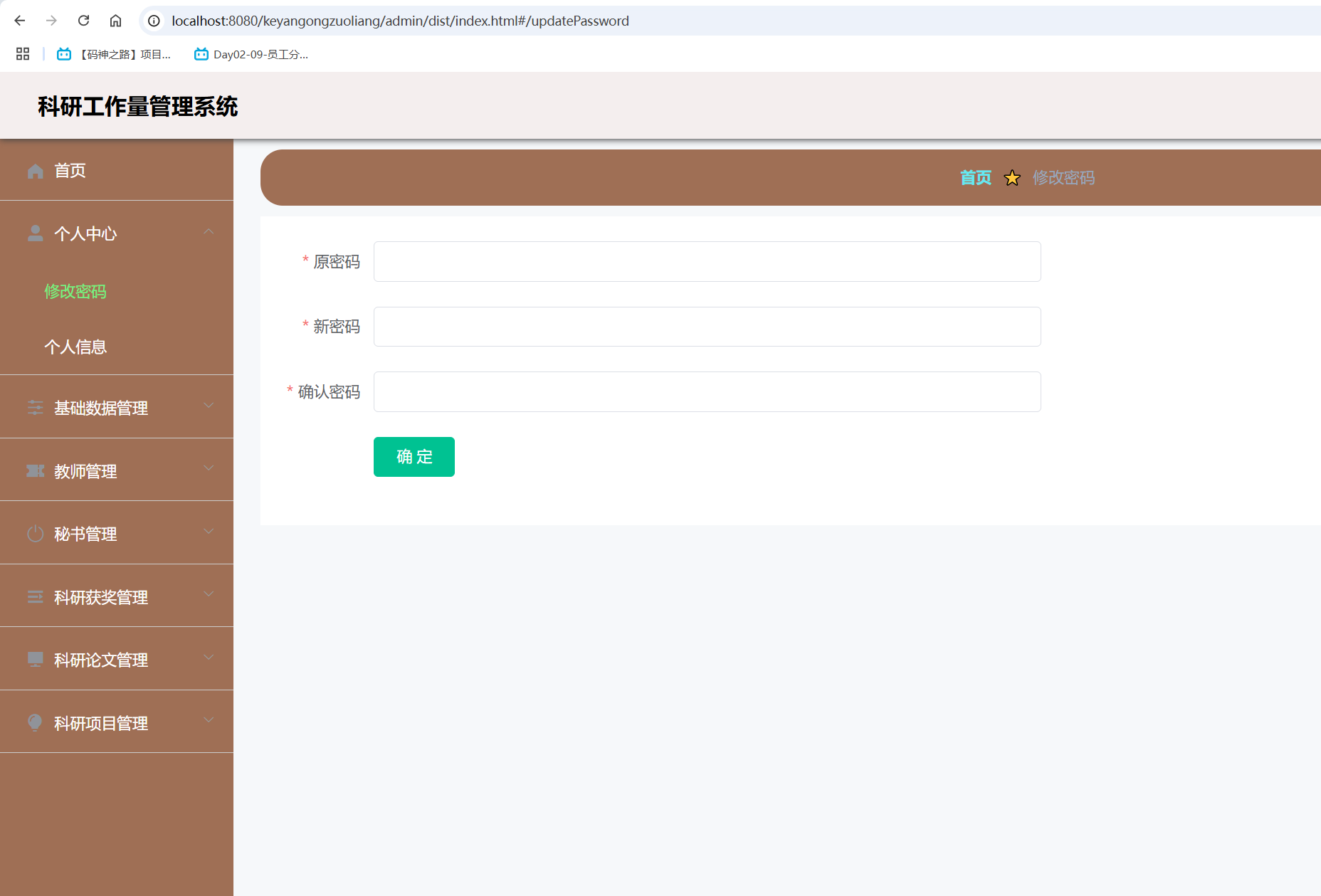Screen dimensions: 1321x896
Task: Click the 科研获奖管理 menu label
Action: click(x=101, y=597)
